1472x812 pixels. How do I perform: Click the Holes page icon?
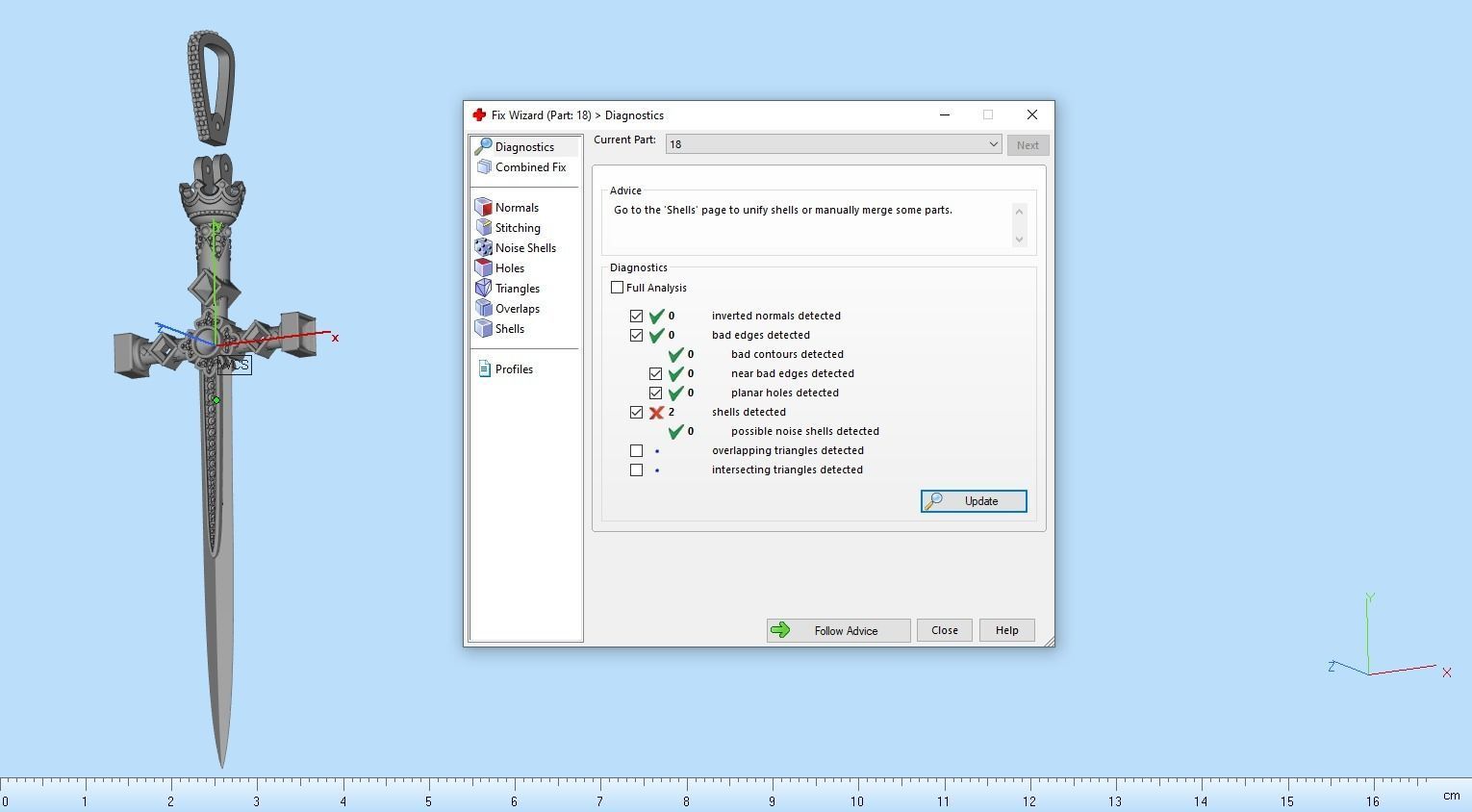[x=483, y=268]
